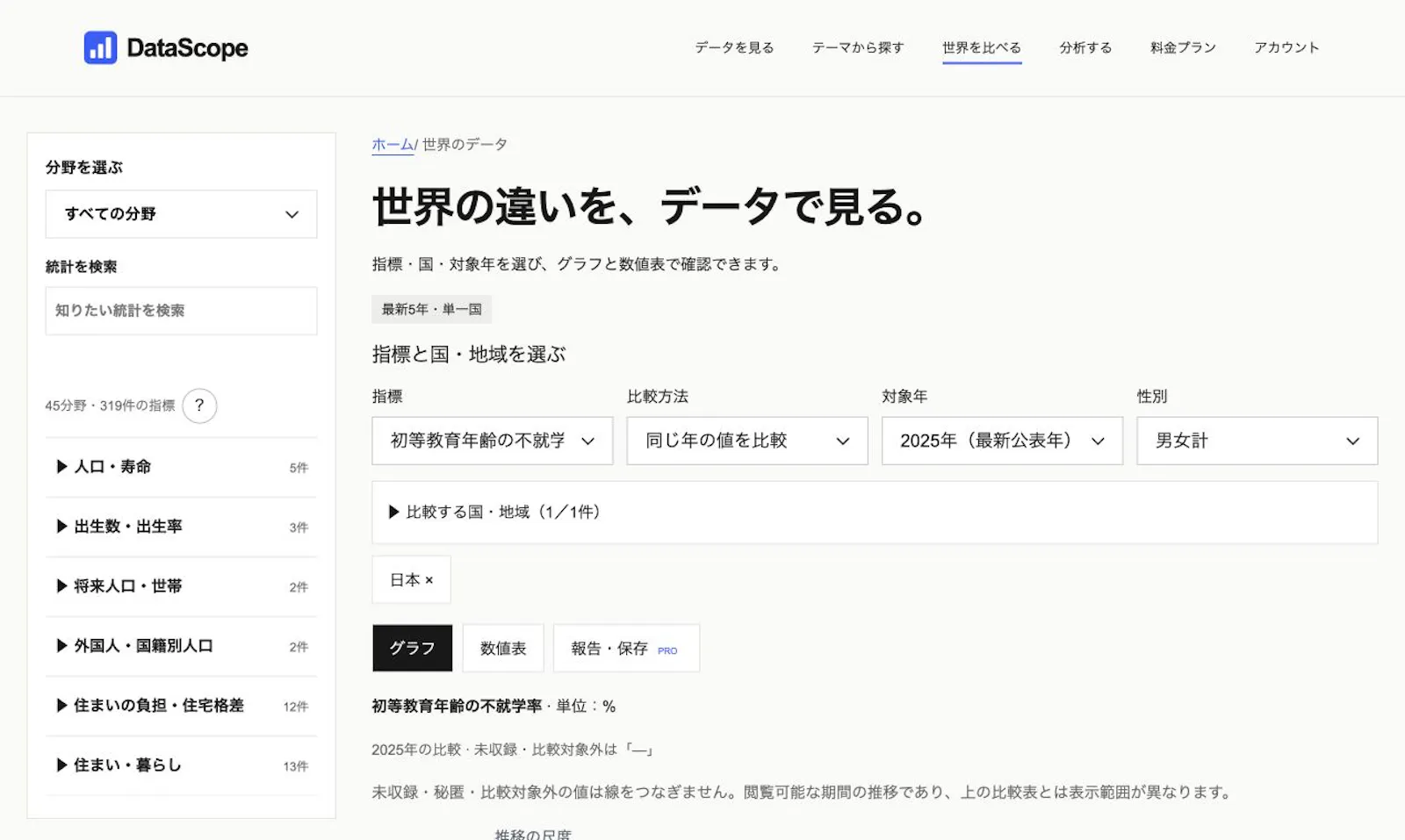This screenshot has height=840, width=1405.
Task: Focus the 知りたい統計を検索 search field
Action: (181, 311)
